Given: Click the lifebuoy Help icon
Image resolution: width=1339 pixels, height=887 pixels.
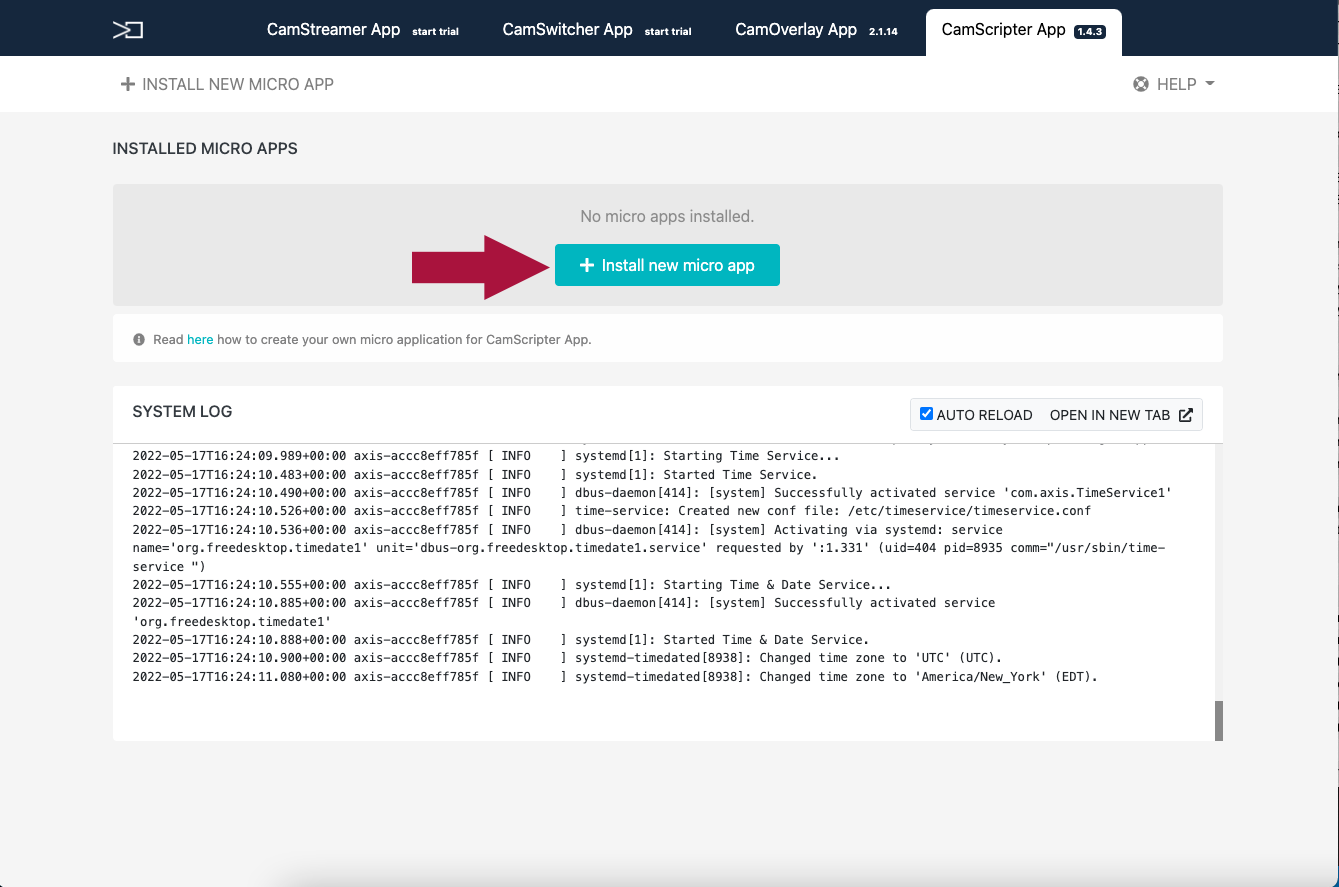Looking at the screenshot, I should pos(1141,84).
